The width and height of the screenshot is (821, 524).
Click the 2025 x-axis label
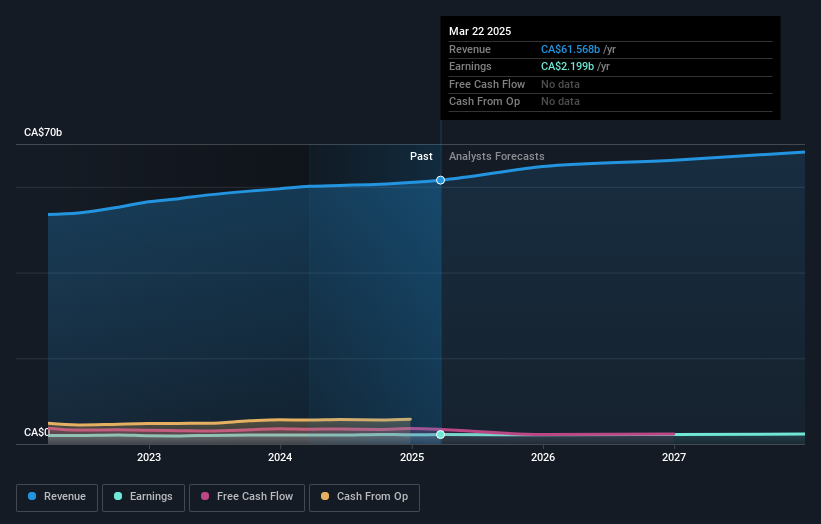412,457
